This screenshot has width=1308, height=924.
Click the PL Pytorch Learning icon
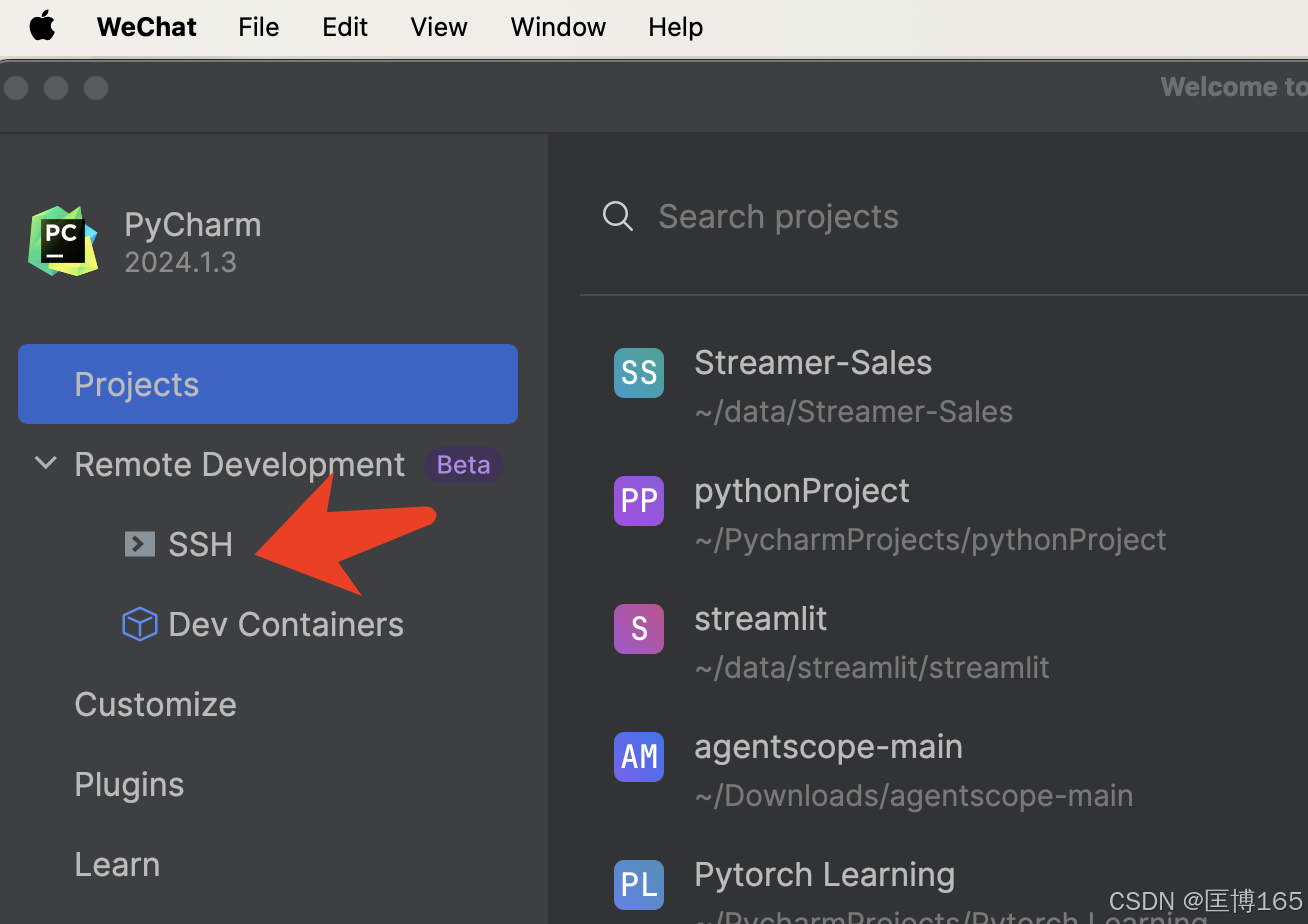(x=639, y=885)
